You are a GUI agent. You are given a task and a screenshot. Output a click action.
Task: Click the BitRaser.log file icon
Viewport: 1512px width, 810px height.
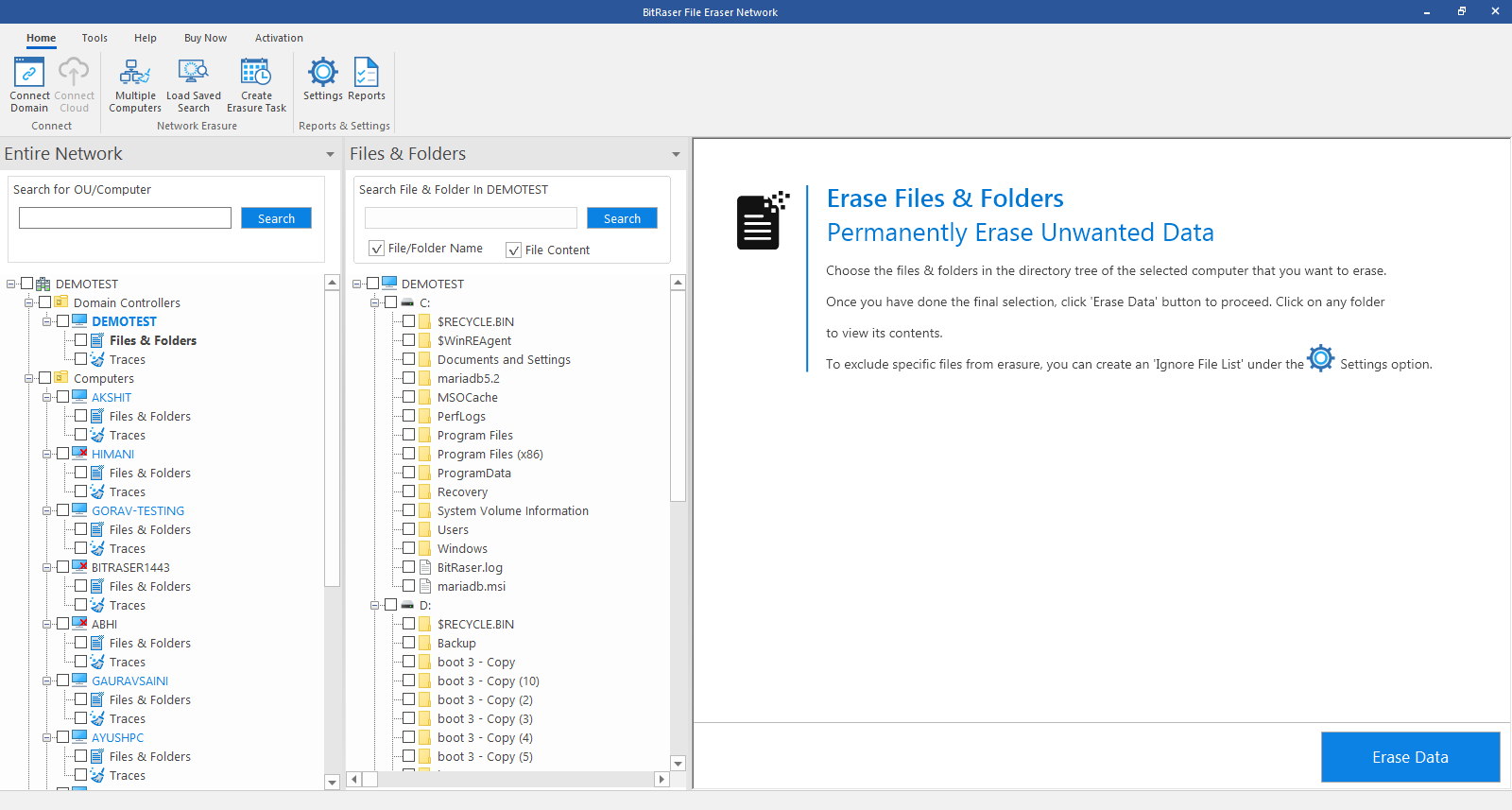[x=425, y=567]
